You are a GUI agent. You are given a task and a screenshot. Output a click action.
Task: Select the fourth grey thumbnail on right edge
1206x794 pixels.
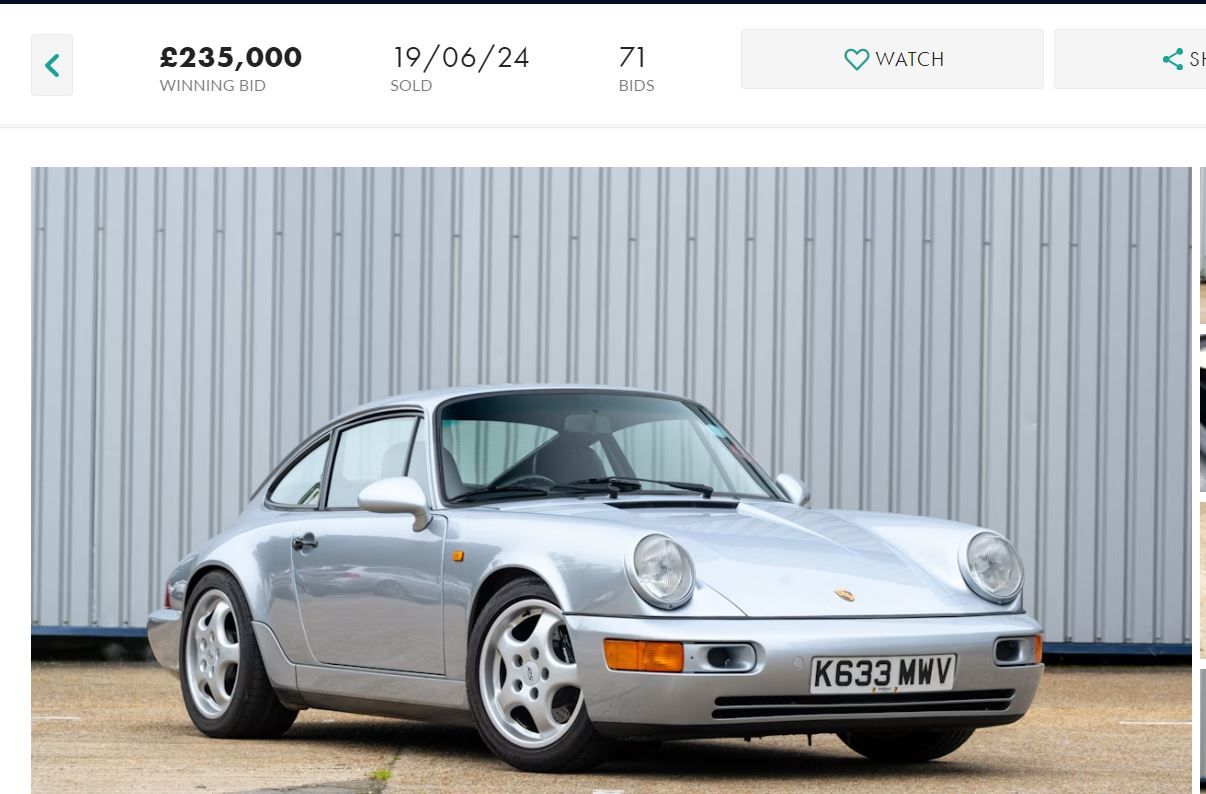pos(1203,731)
